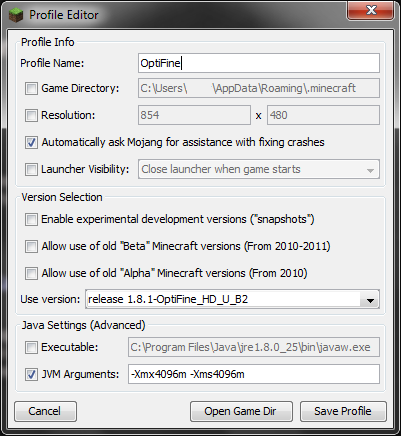The width and height of the screenshot is (401, 436).
Task: Enable the Launcher Visibility checkbox
Action: point(31,169)
